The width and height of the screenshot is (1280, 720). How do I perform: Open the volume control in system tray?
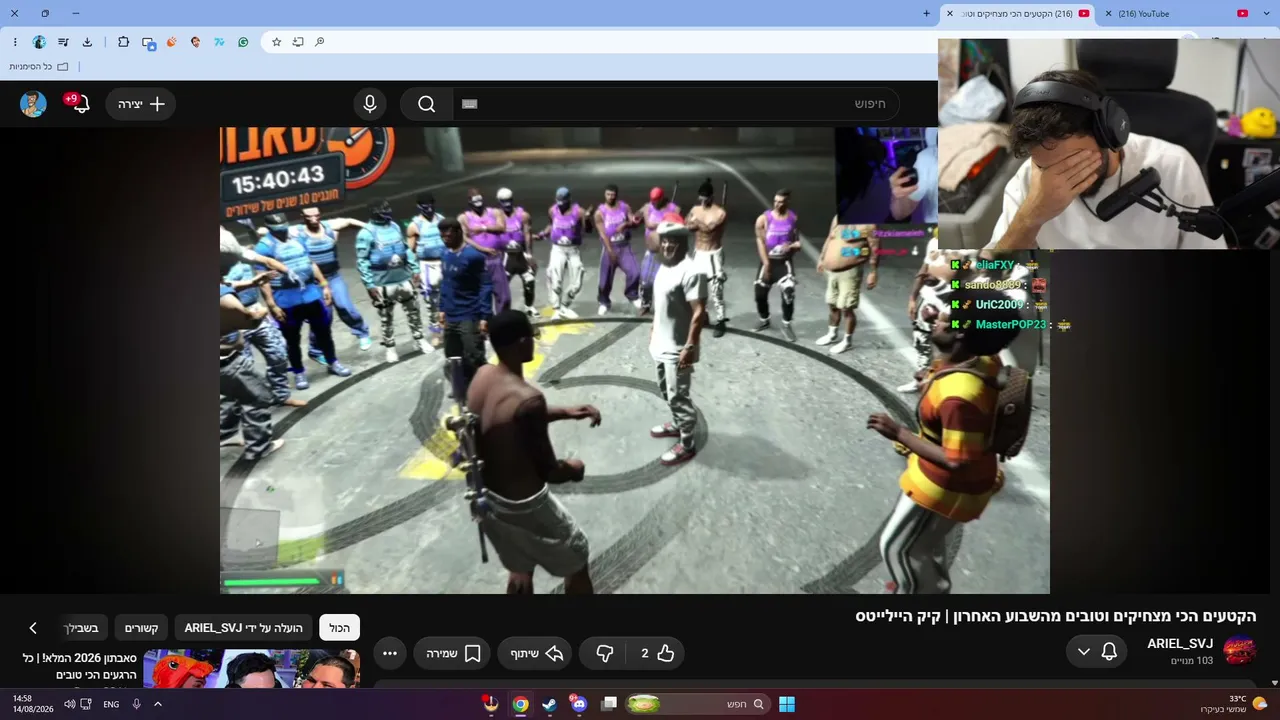coord(70,704)
